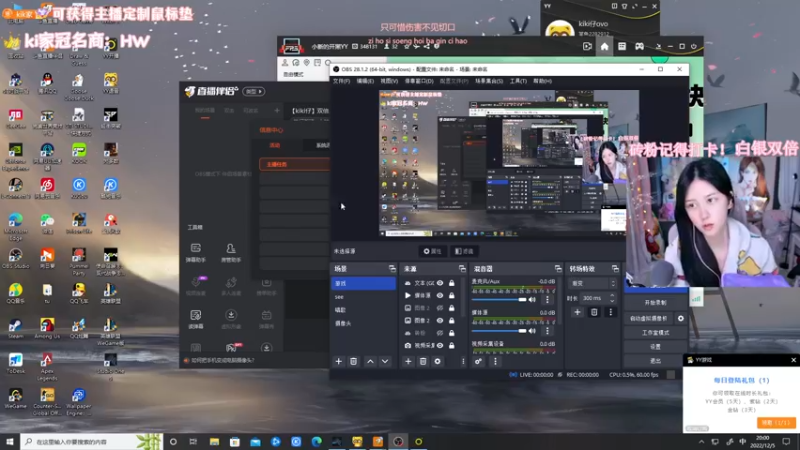The height and width of the screenshot is (450, 800).
Task: Remove selected source with trash icon
Action: tap(423, 361)
